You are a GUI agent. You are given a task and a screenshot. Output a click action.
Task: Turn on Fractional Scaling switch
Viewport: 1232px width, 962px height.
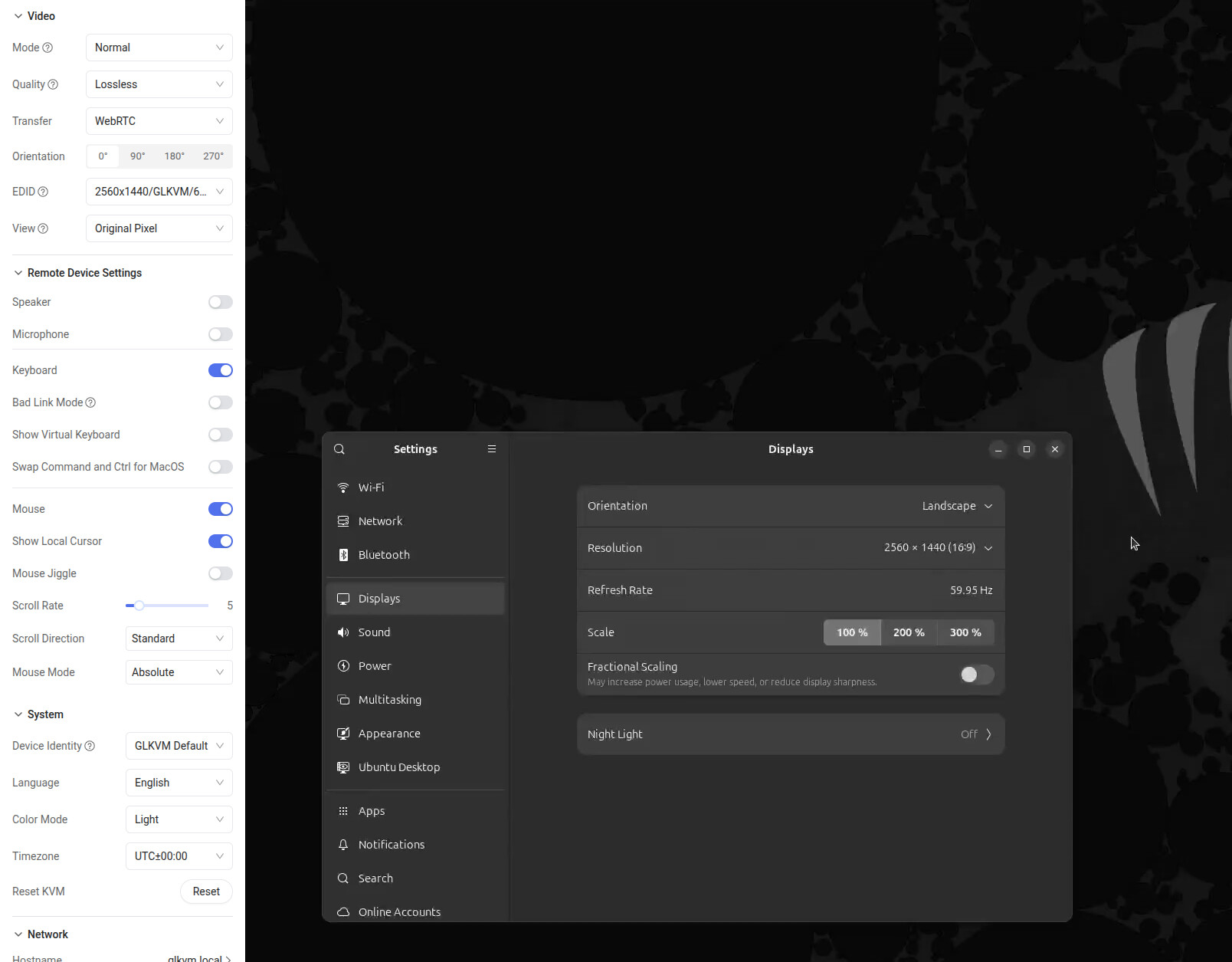976,675
